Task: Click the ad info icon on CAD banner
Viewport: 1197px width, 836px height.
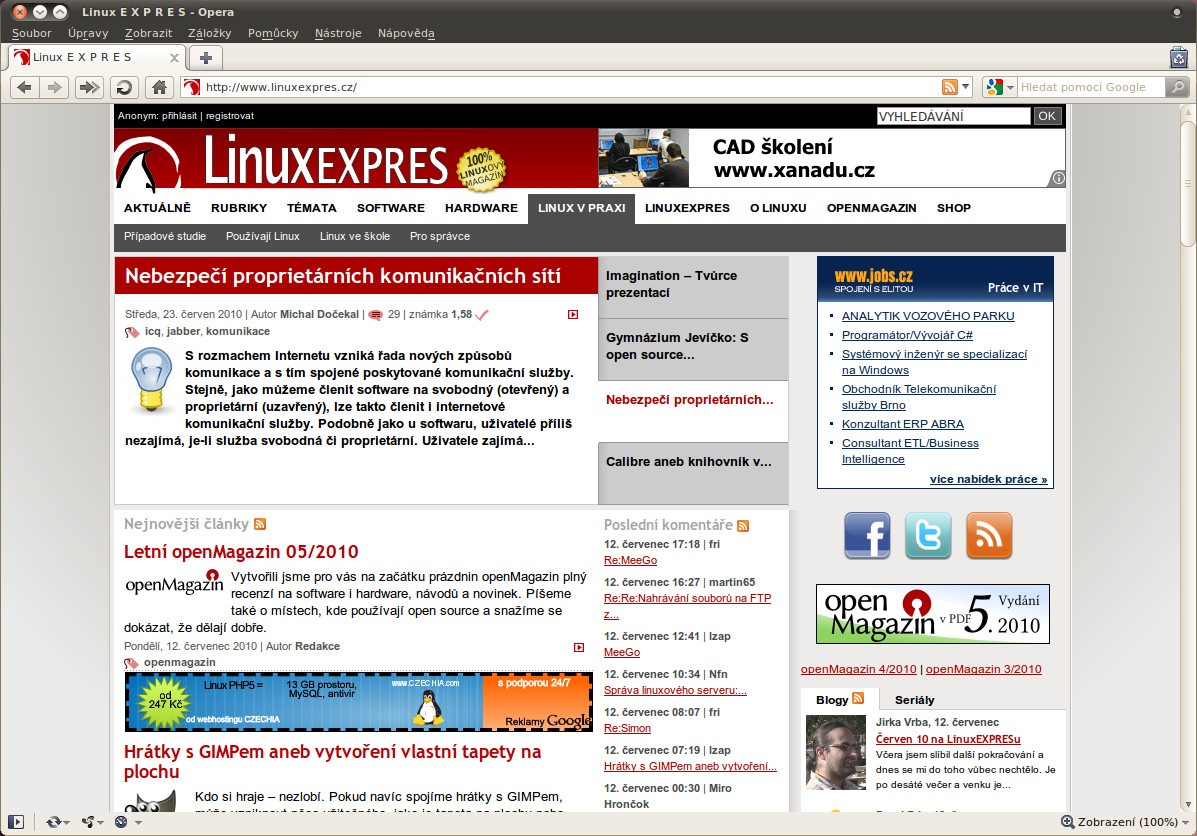Action: pos(1058,179)
